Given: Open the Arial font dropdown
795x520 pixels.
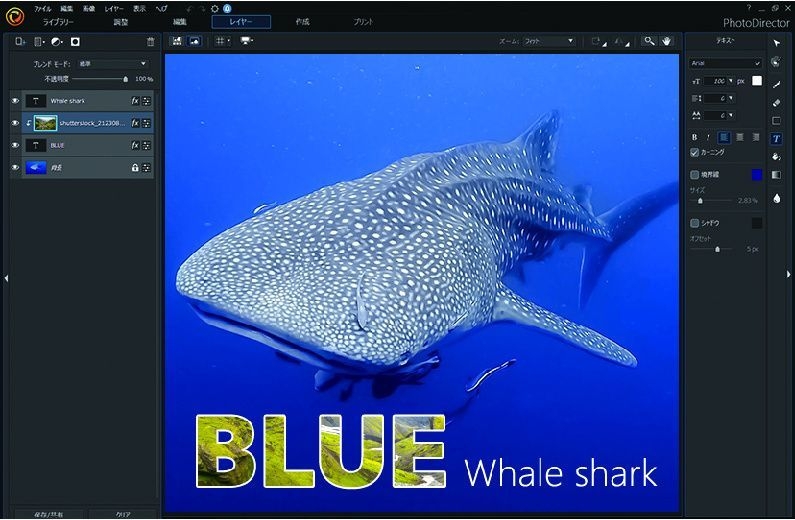Looking at the screenshot, I should (726, 62).
